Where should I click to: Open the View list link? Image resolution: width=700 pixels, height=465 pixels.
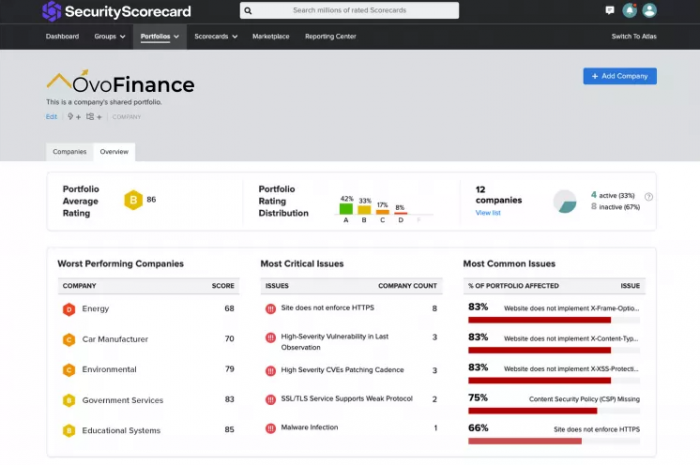488,213
